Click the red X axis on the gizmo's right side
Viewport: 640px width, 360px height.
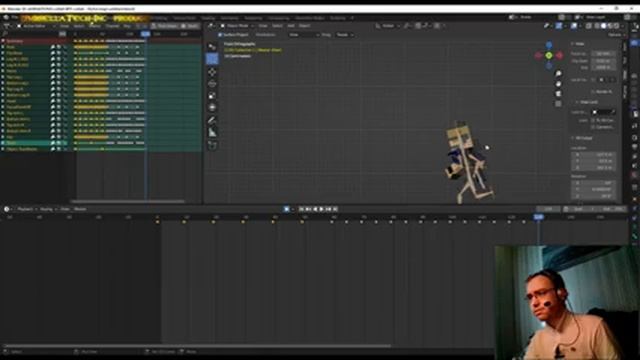point(559,55)
